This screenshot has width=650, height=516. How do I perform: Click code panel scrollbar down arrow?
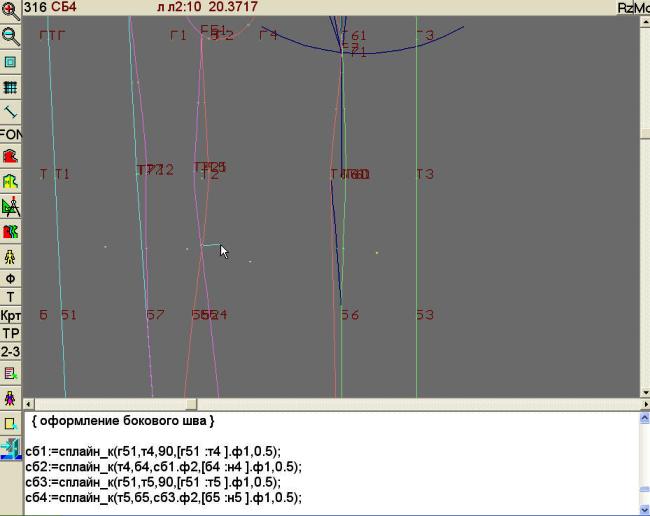point(645,509)
